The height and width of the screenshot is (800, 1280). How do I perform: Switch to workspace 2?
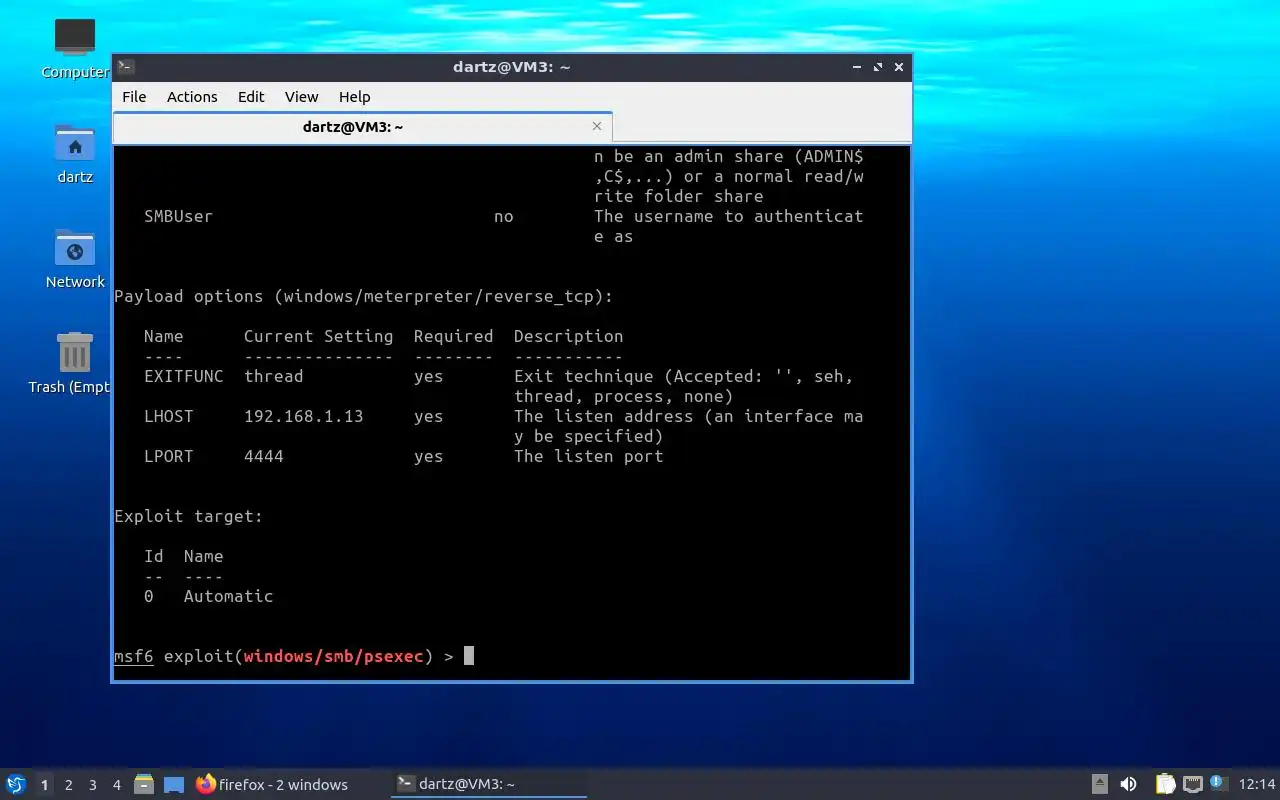click(x=68, y=785)
